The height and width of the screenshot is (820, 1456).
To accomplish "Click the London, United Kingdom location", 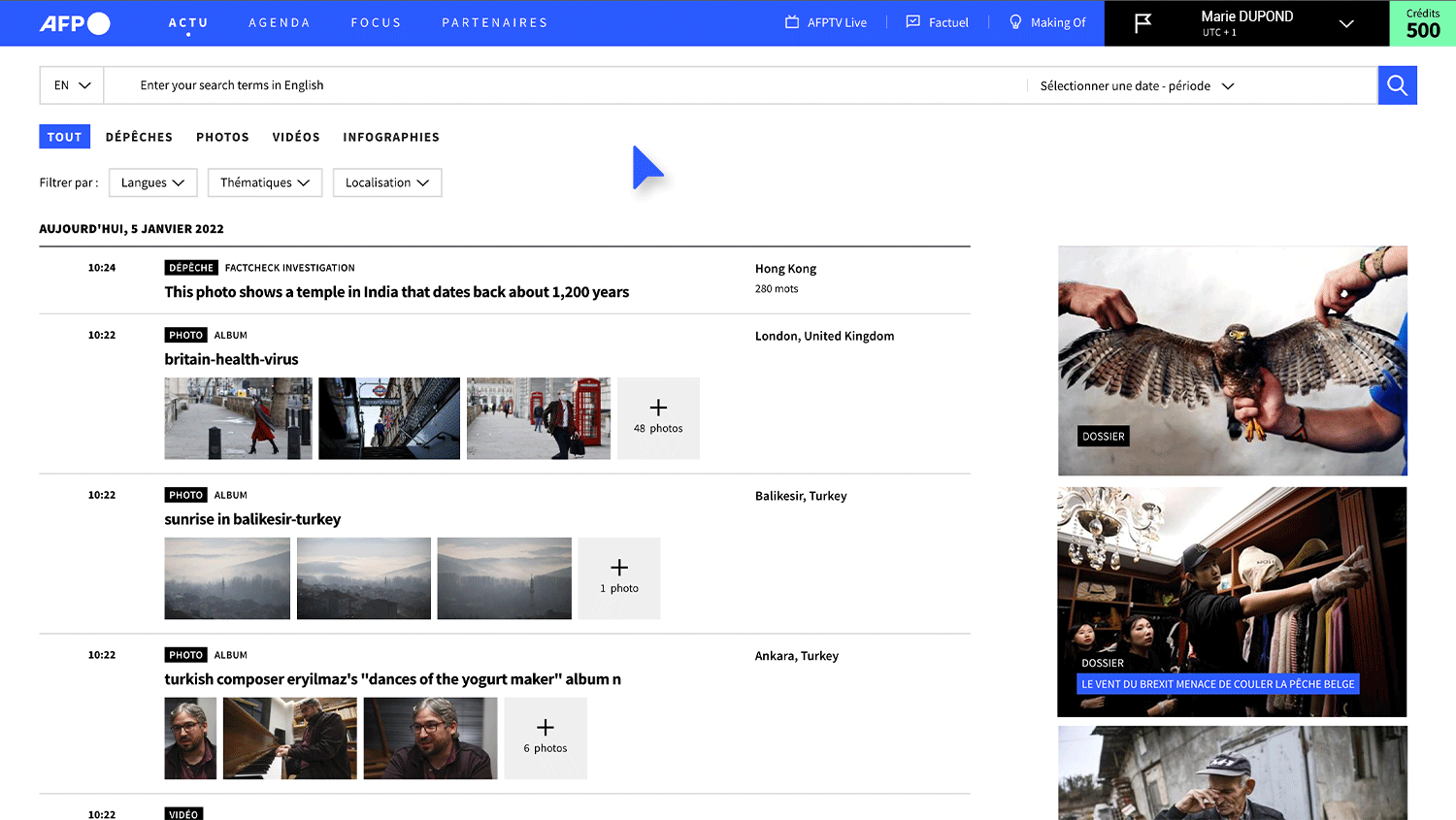I will pyautogui.click(x=824, y=336).
